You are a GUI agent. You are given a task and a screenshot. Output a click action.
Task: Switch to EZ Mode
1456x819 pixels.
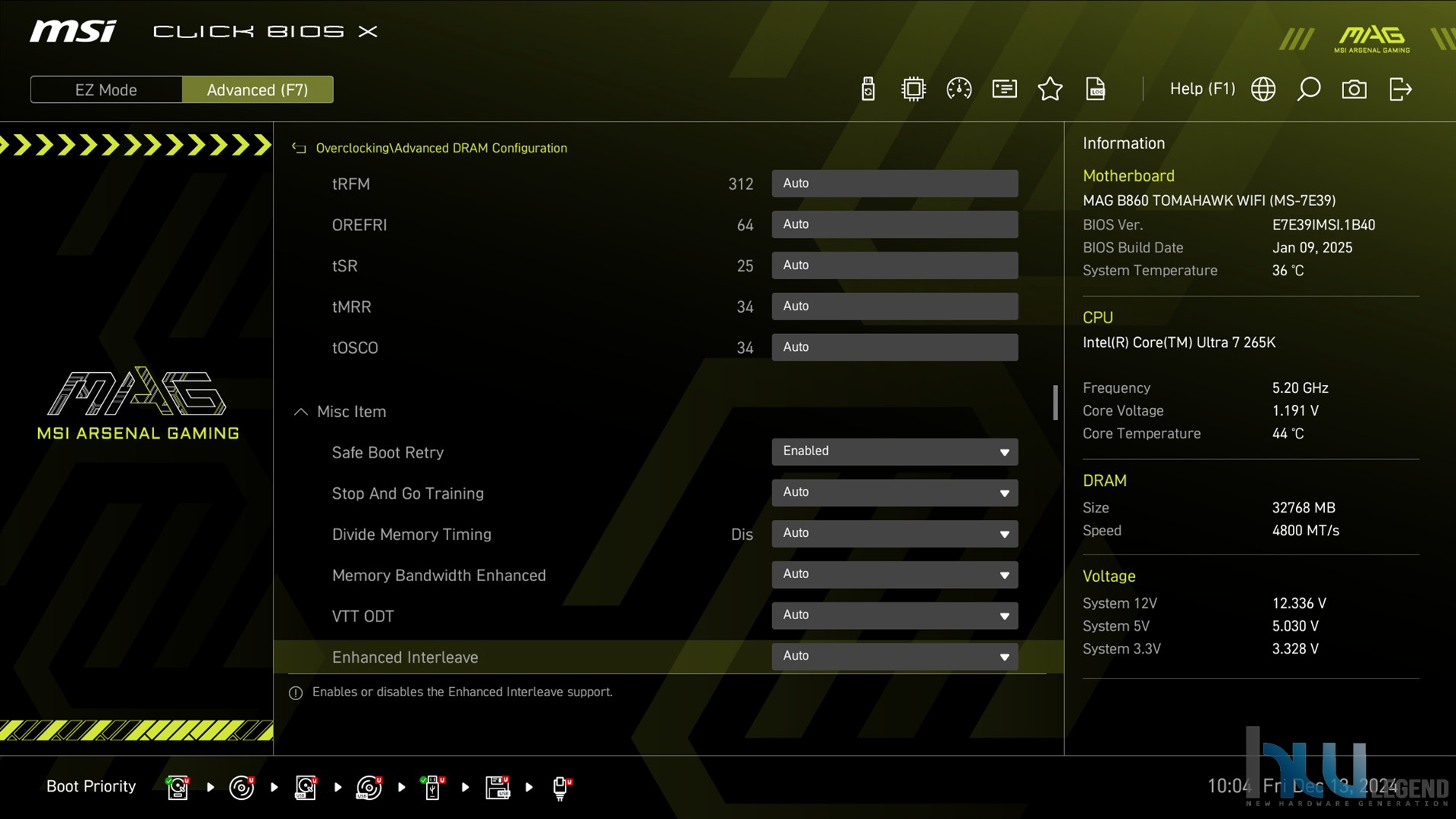[x=106, y=89]
